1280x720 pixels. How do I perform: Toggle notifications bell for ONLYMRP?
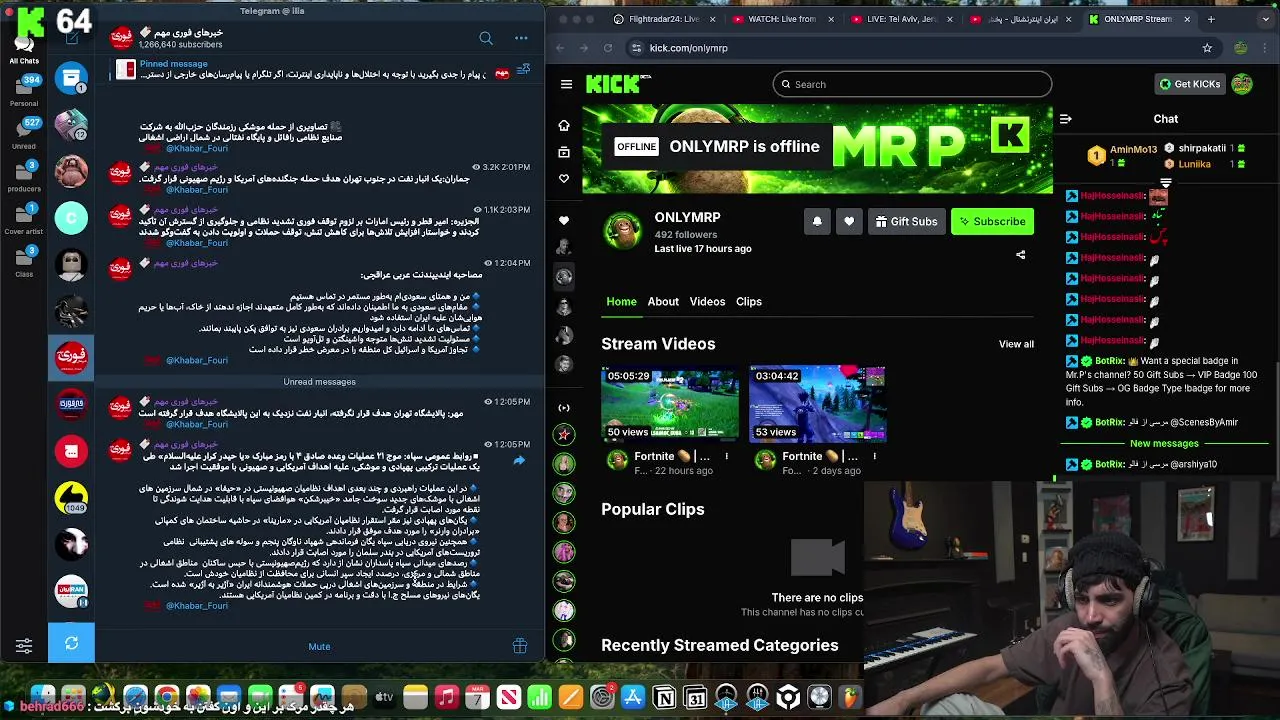(817, 222)
